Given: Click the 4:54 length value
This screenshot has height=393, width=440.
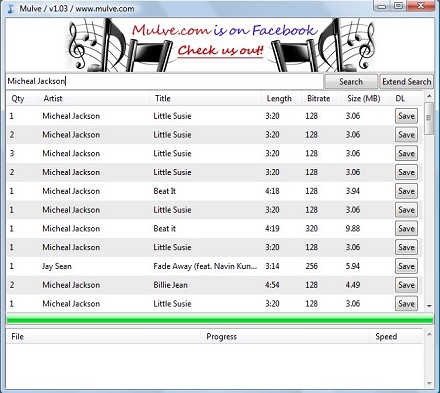Looking at the screenshot, I should 272,285.
